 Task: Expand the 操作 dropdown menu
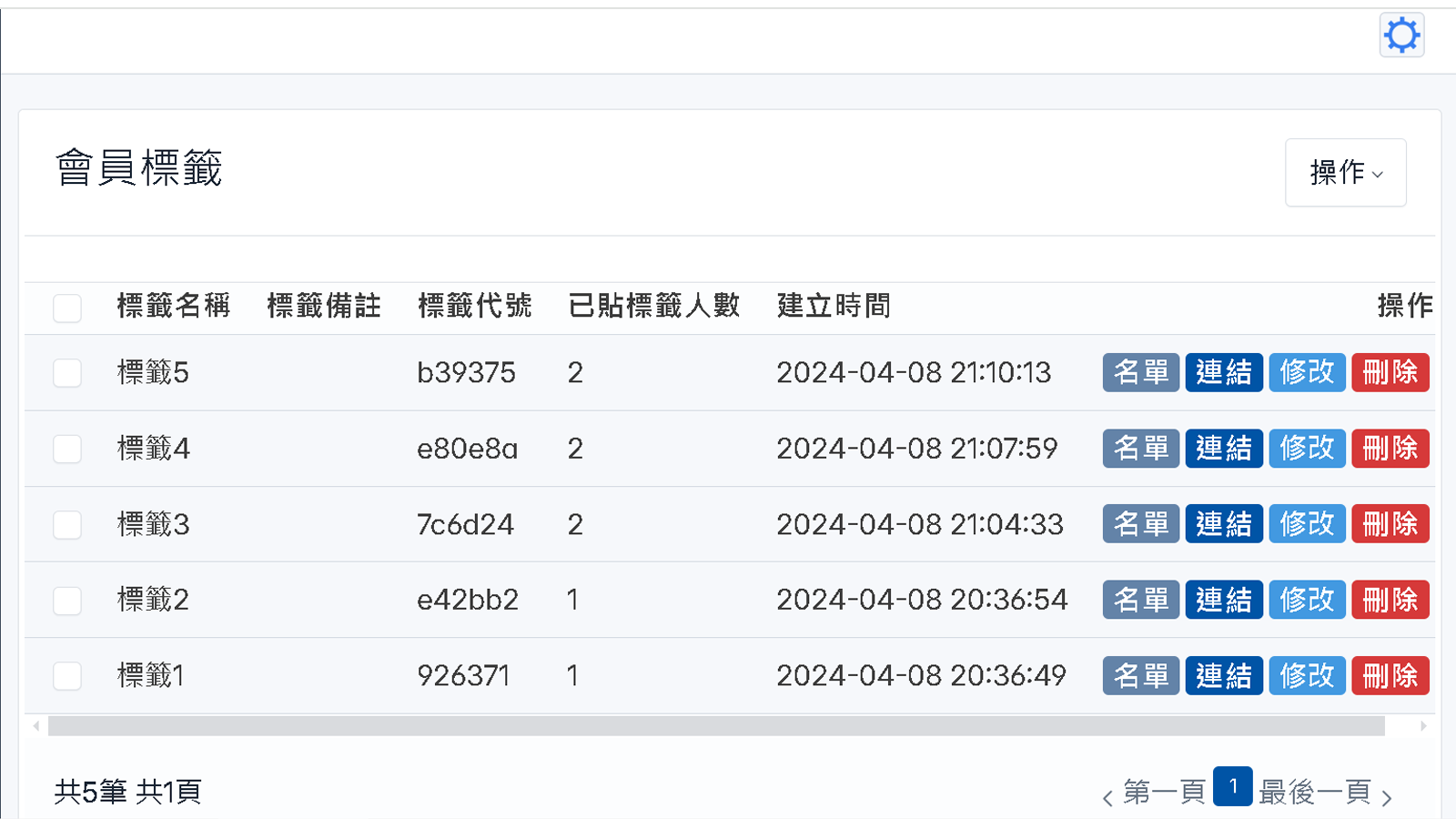click(1345, 172)
